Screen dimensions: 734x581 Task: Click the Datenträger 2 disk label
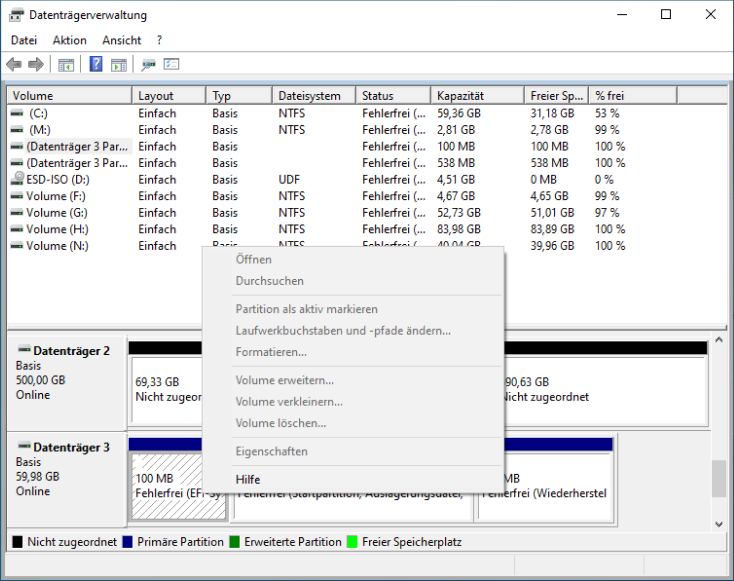click(x=71, y=351)
